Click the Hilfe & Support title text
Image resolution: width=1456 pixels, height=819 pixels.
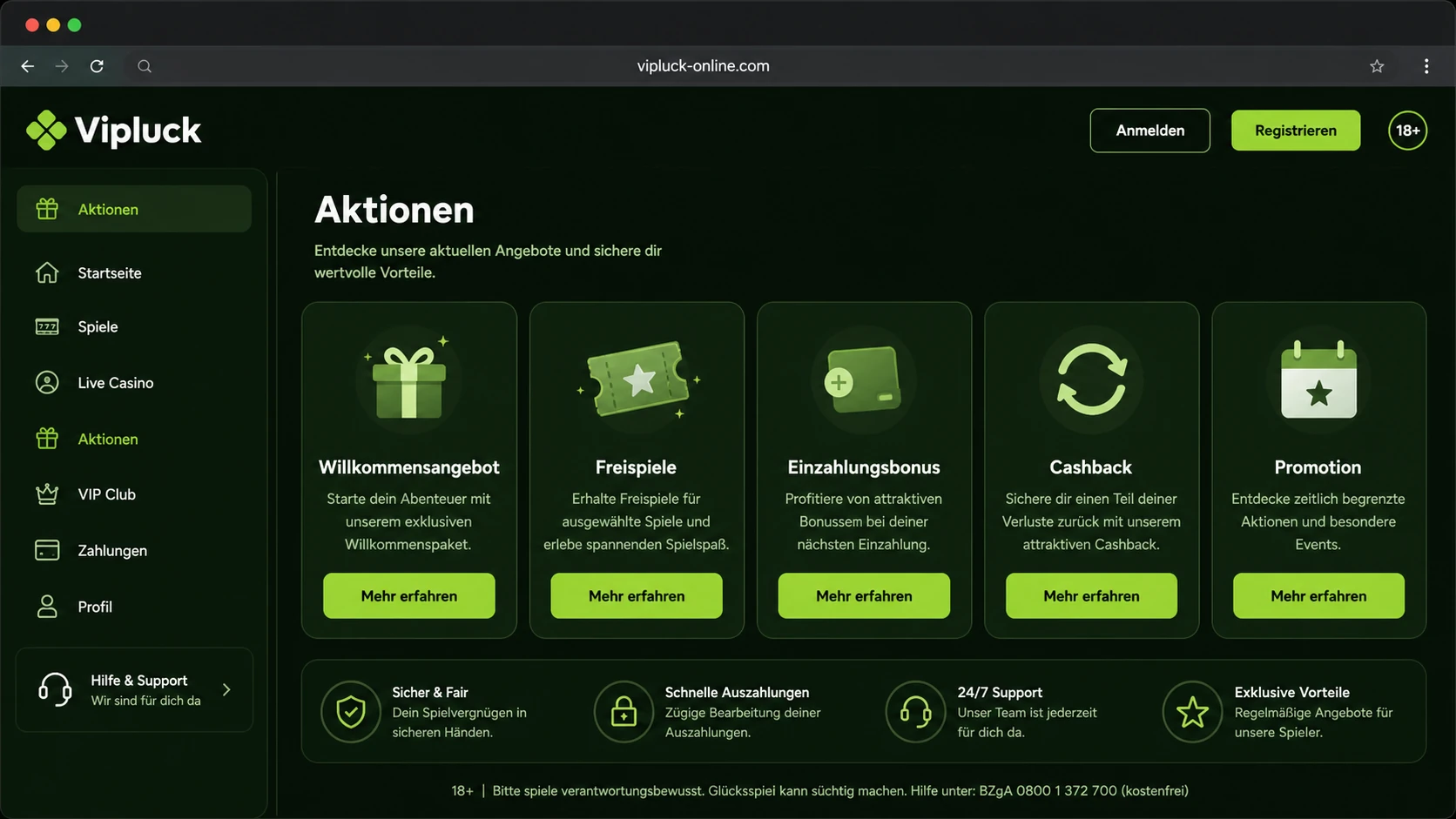click(x=139, y=680)
